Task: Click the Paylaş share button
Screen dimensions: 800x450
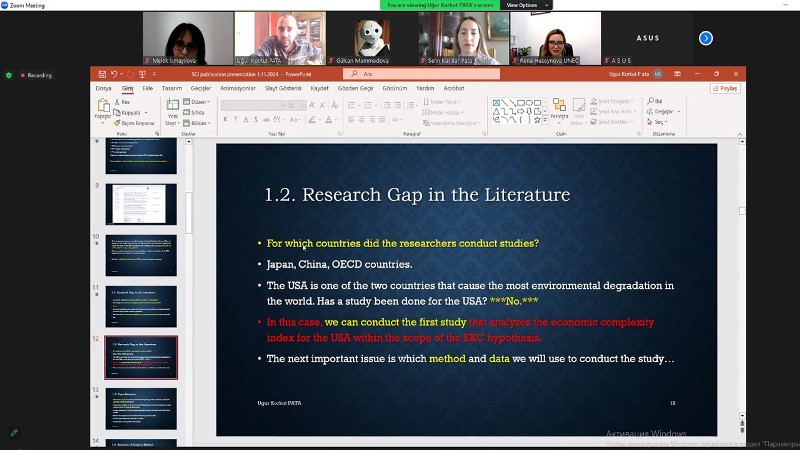Action: [725, 88]
